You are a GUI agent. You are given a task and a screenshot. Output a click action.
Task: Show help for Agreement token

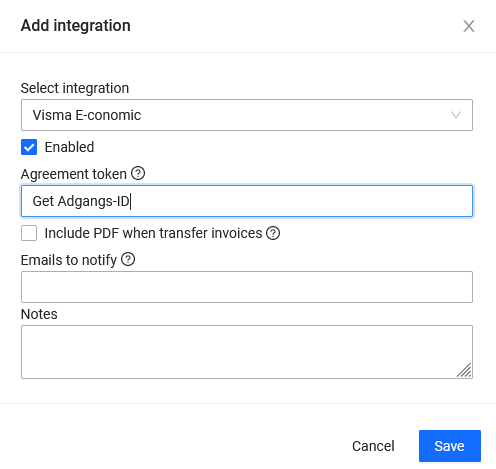(x=138, y=173)
